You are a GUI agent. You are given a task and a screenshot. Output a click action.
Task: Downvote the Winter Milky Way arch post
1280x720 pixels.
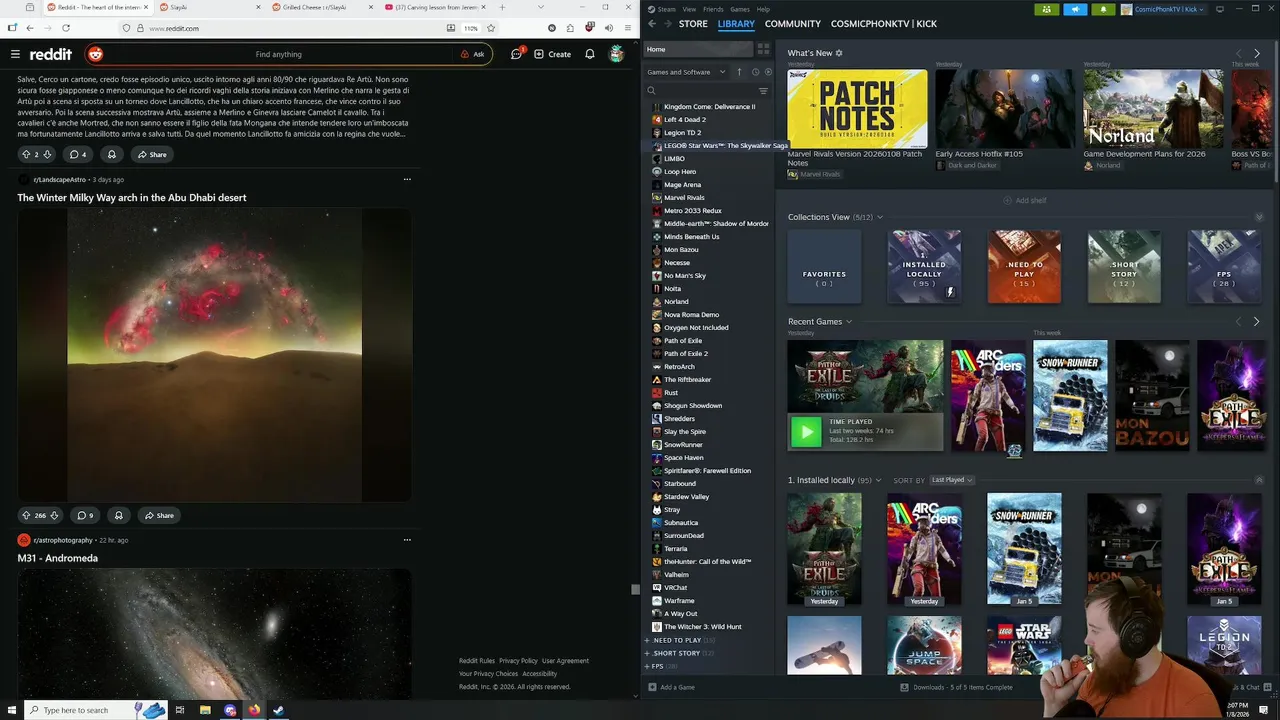click(x=54, y=515)
